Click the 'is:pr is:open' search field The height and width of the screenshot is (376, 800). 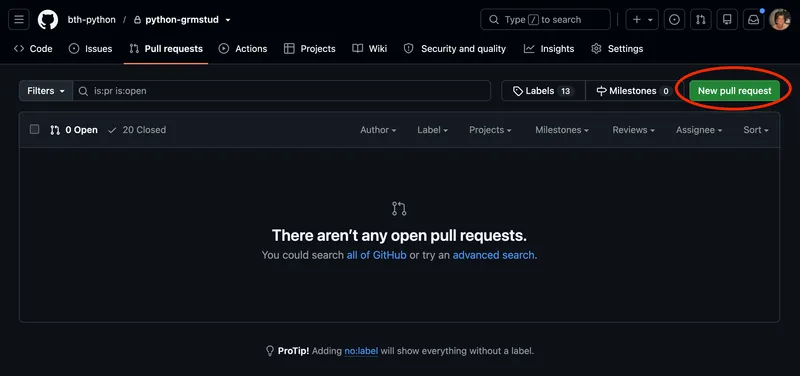(282, 91)
